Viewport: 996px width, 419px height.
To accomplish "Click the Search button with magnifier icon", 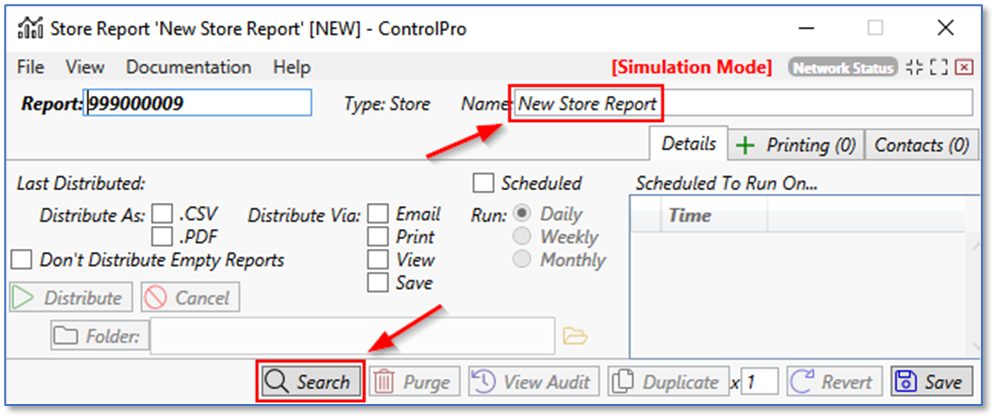I will 309,382.
